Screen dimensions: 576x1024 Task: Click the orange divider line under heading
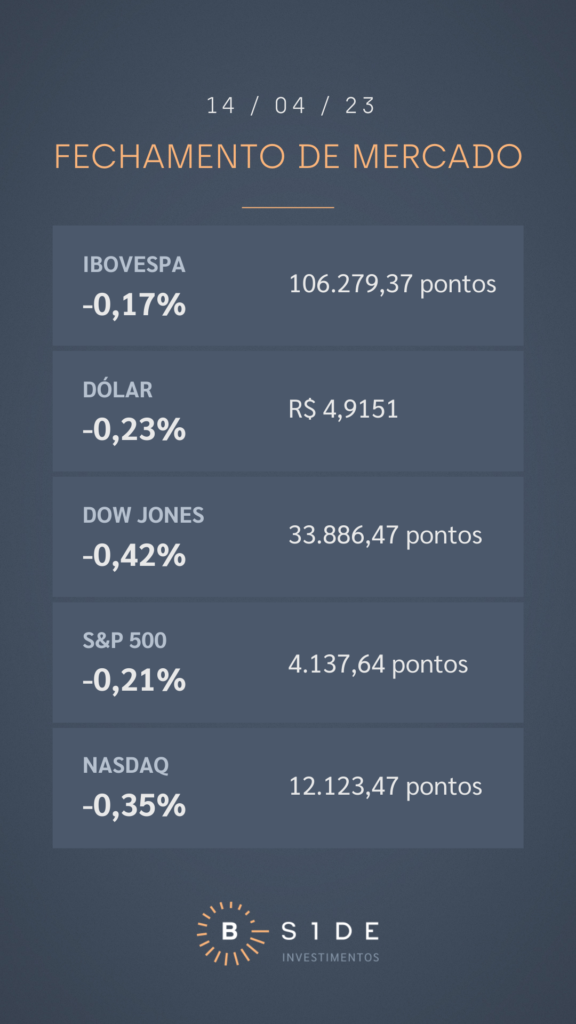[288, 207]
